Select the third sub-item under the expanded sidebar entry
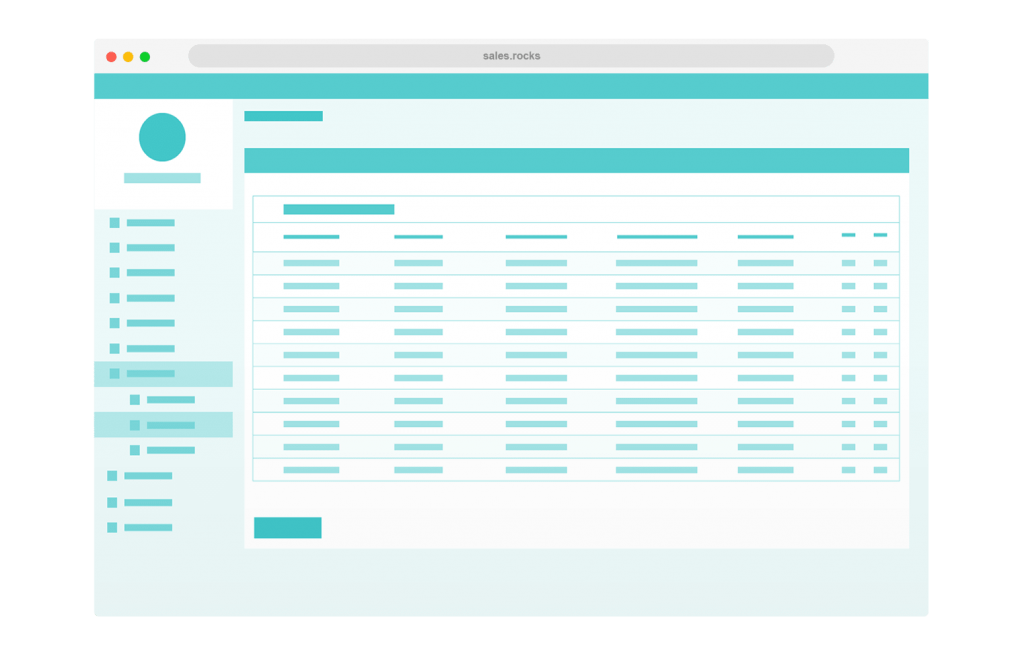This screenshot has height=661, width=1024. point(171,450)
